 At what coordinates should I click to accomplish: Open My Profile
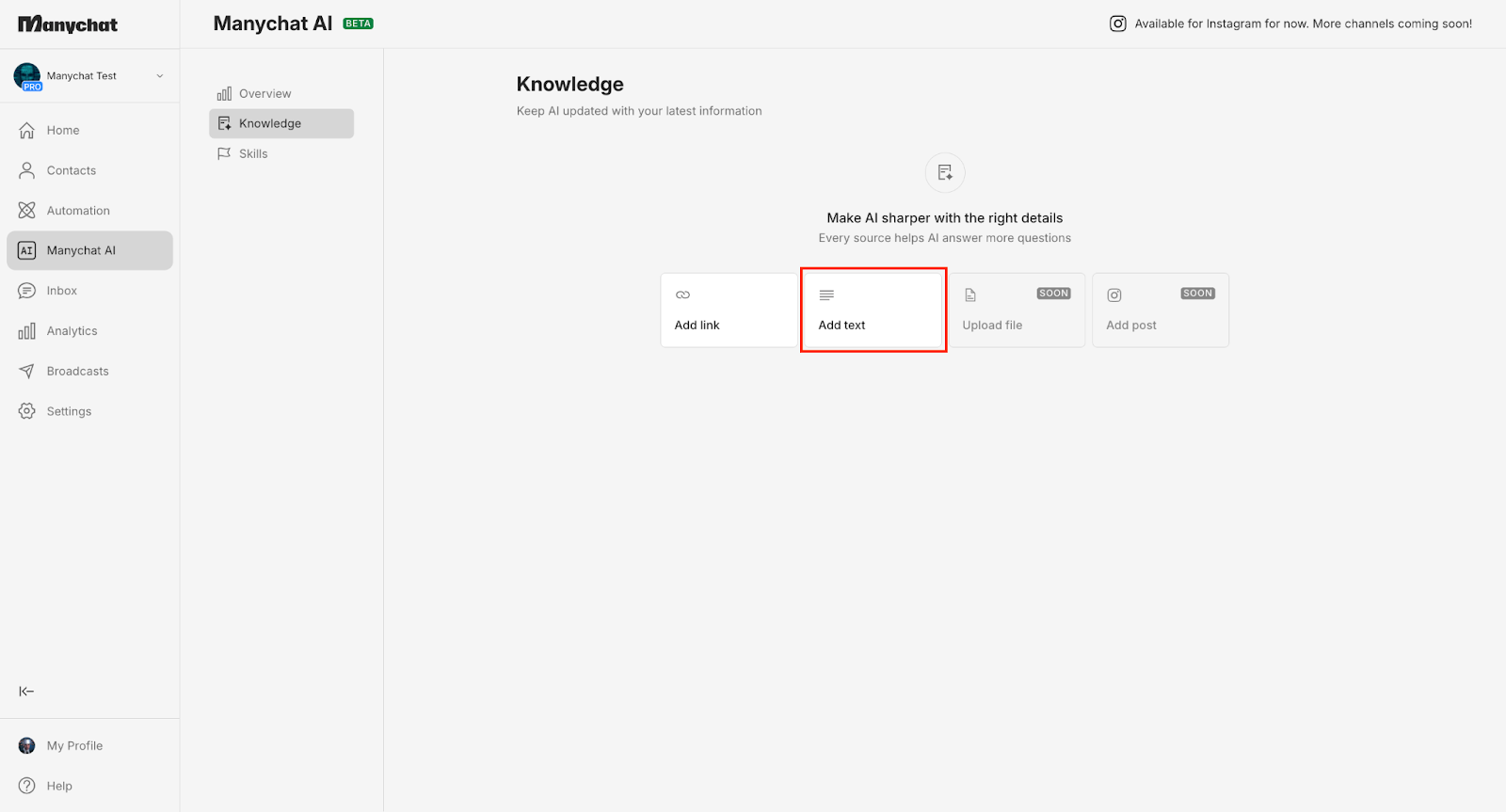(x=74, y=746)
